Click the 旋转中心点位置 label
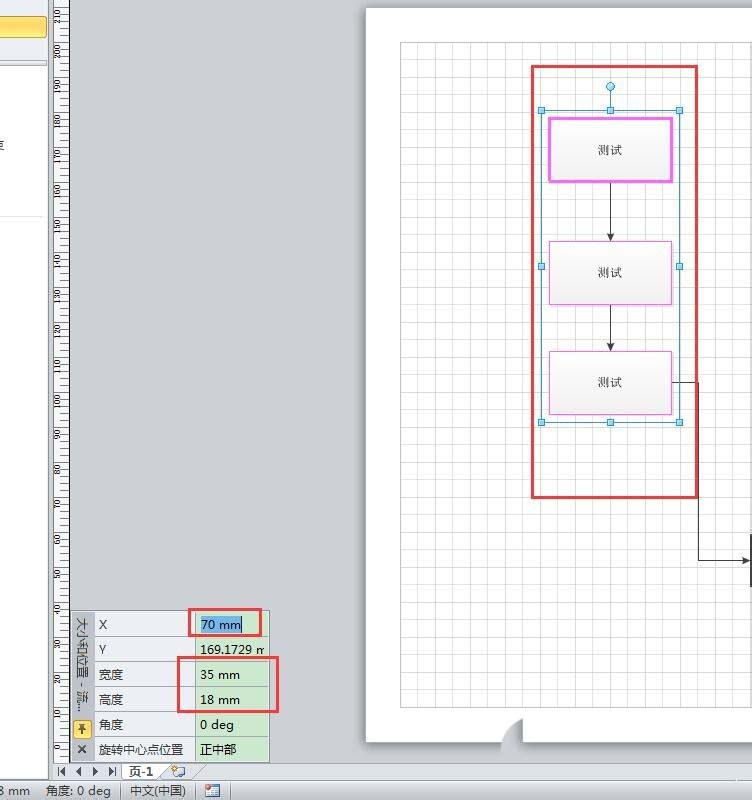This screenshot has width=752, height=800. point(141,749)
